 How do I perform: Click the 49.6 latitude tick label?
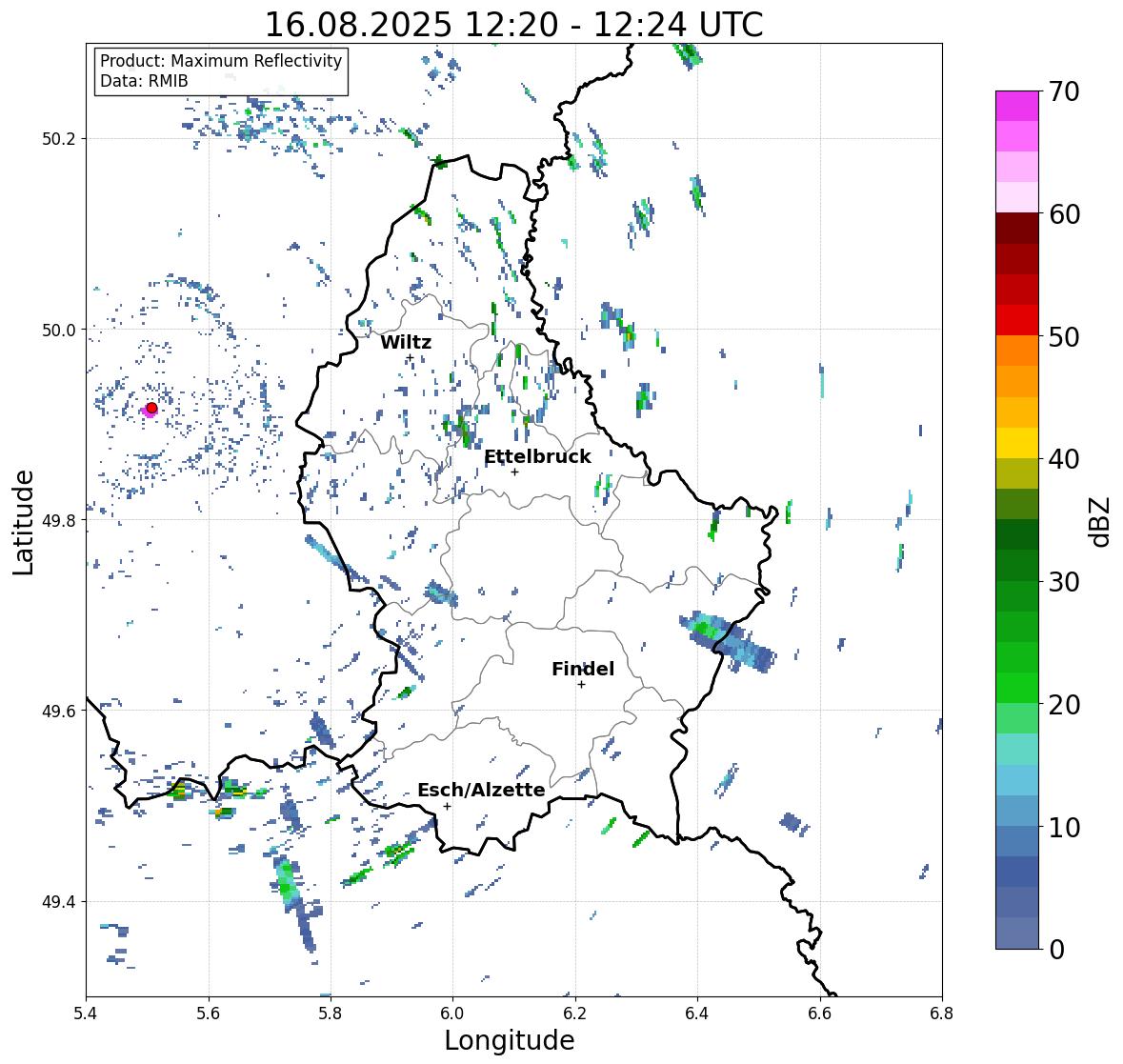[59, 711]
